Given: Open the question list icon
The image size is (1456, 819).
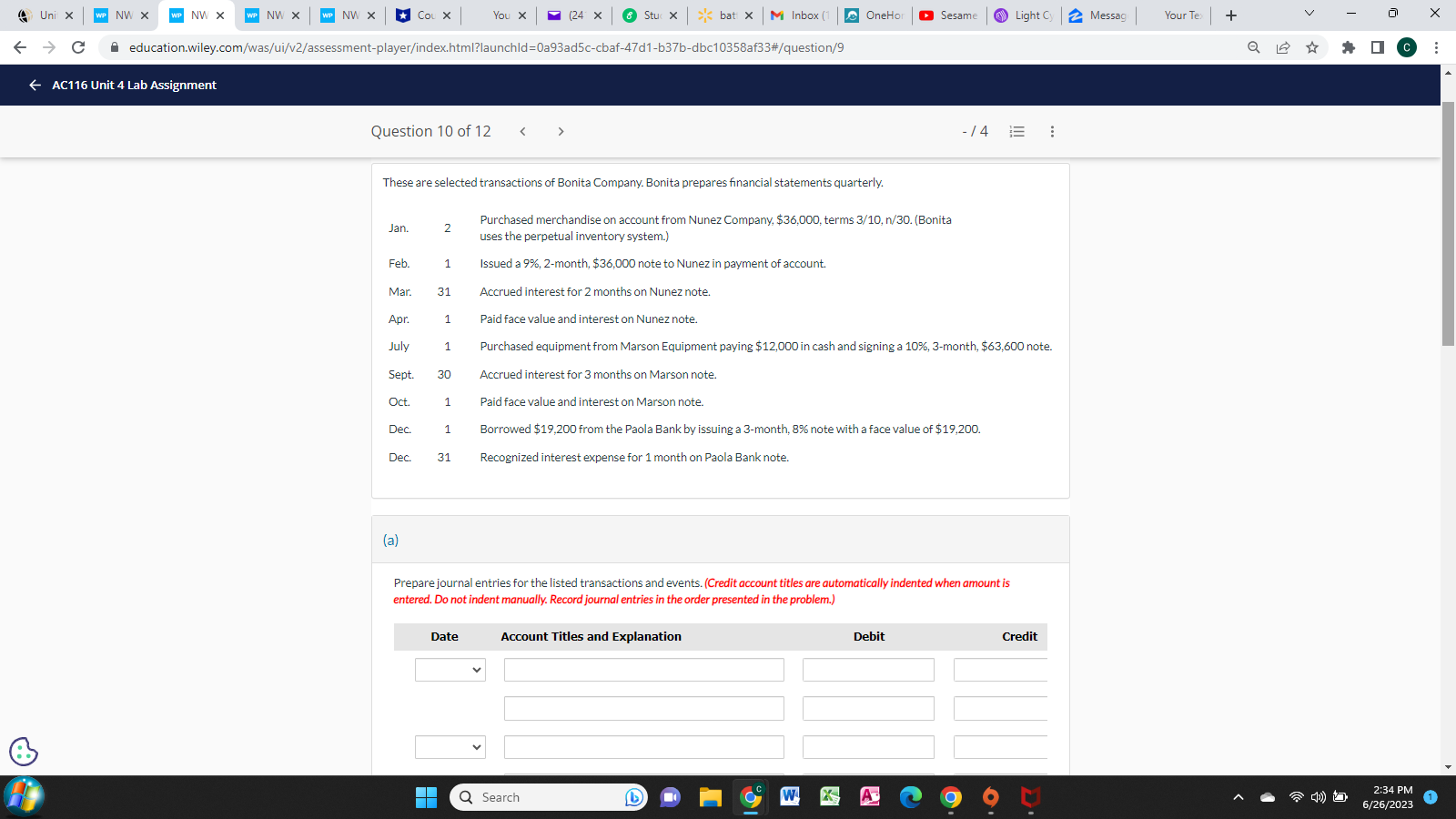Looking at the screenshot, I should pyautogui.click(x=1017, y=131).
